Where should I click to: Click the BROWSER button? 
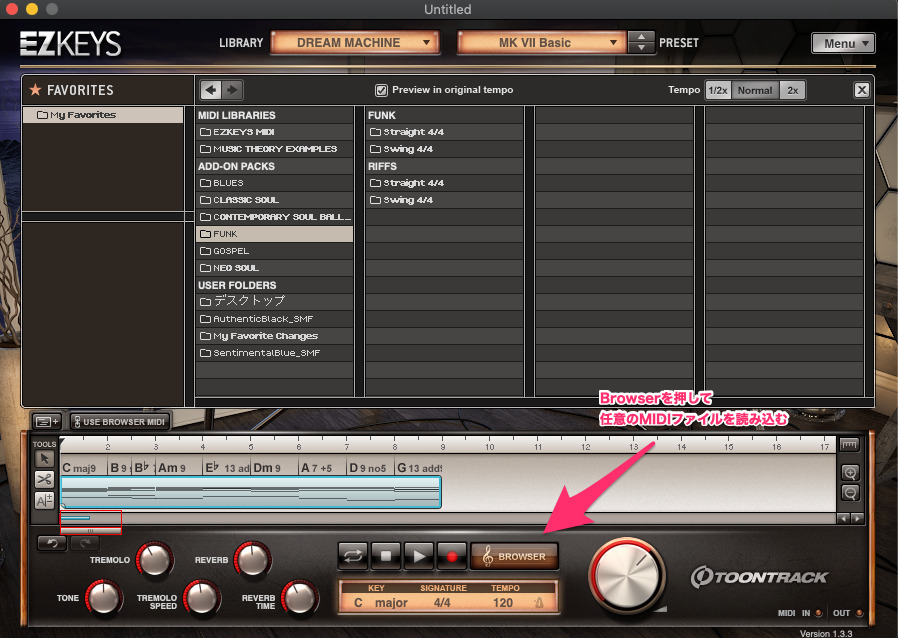[x=514, y=556]
